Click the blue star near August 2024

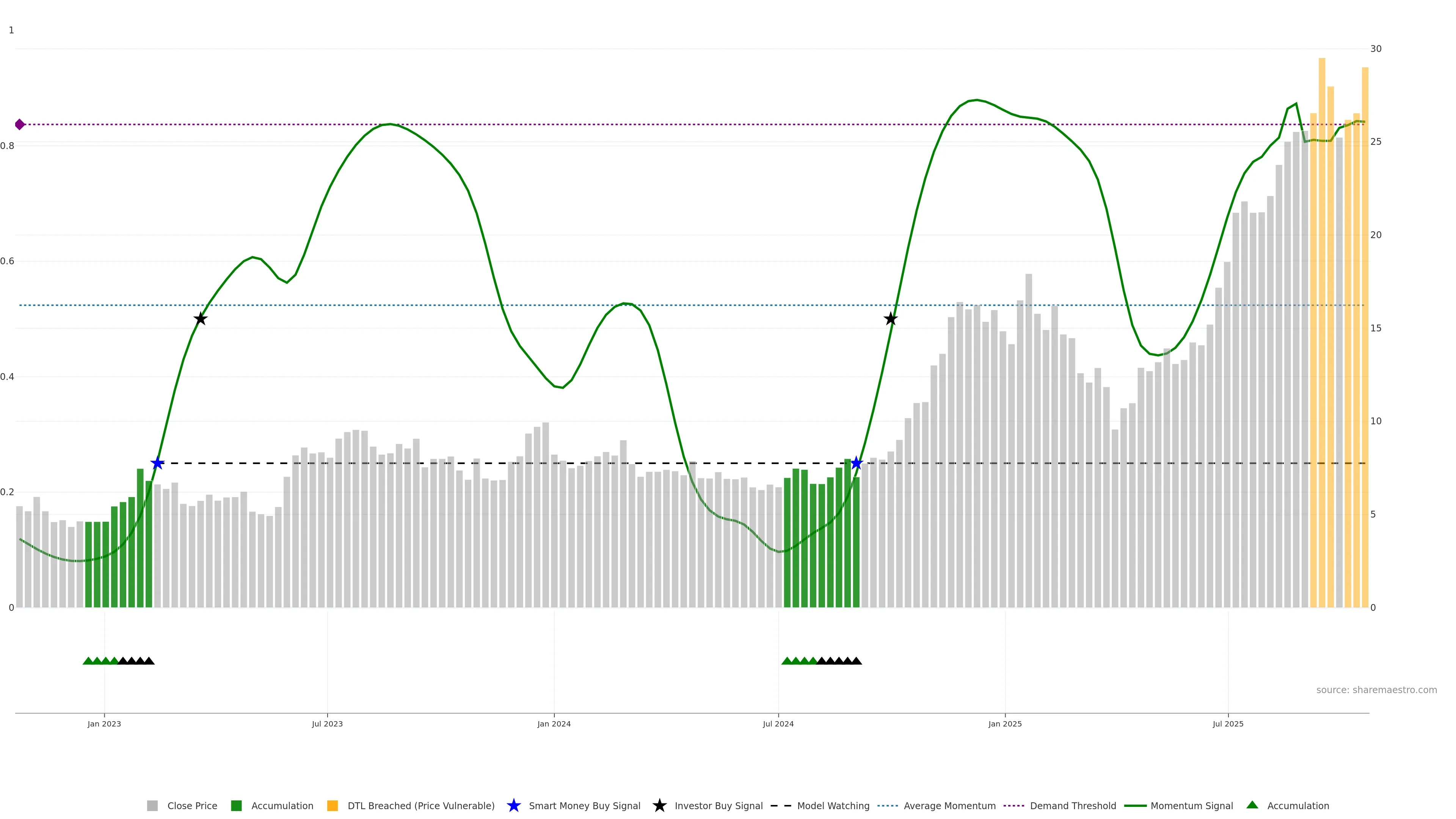[856, 463]
